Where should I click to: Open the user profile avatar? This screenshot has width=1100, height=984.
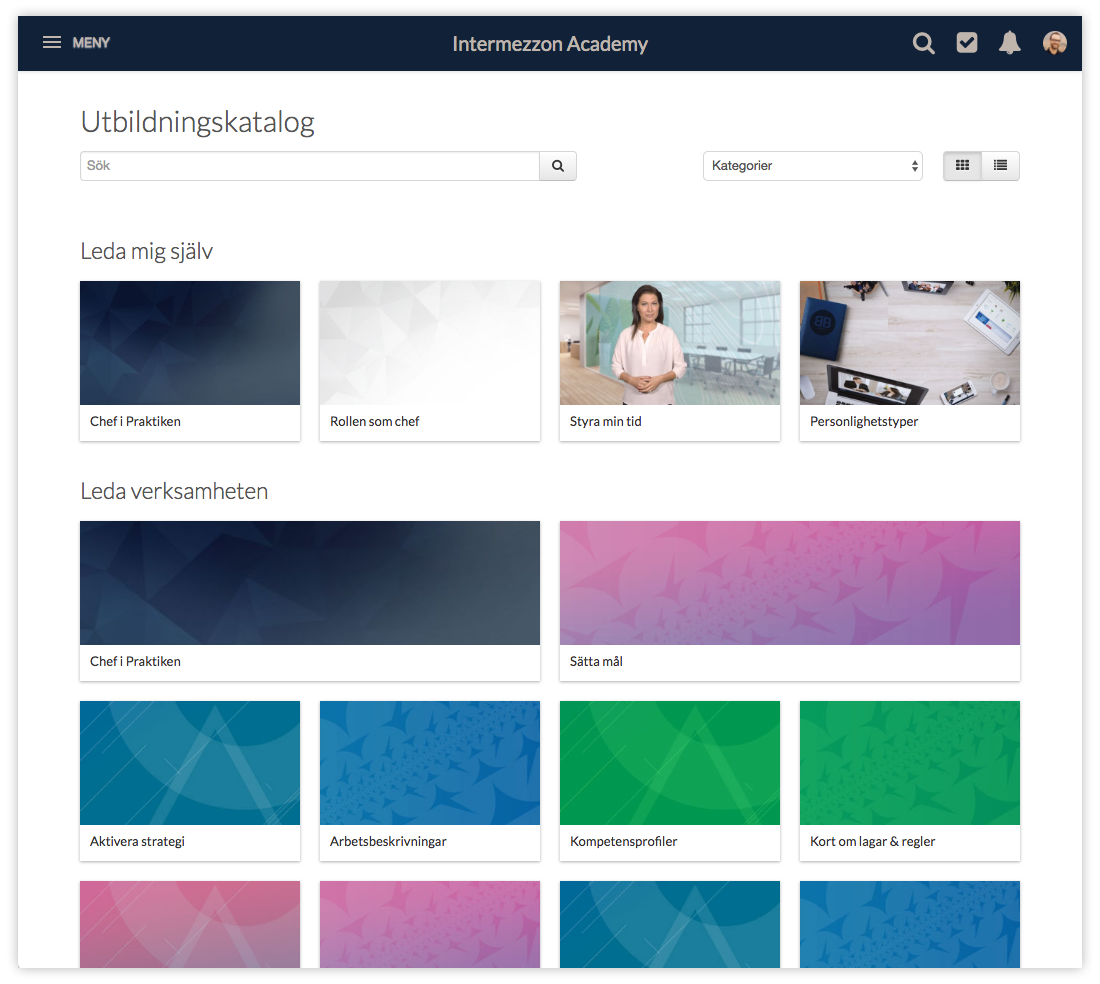click(x=1054, y=43)
